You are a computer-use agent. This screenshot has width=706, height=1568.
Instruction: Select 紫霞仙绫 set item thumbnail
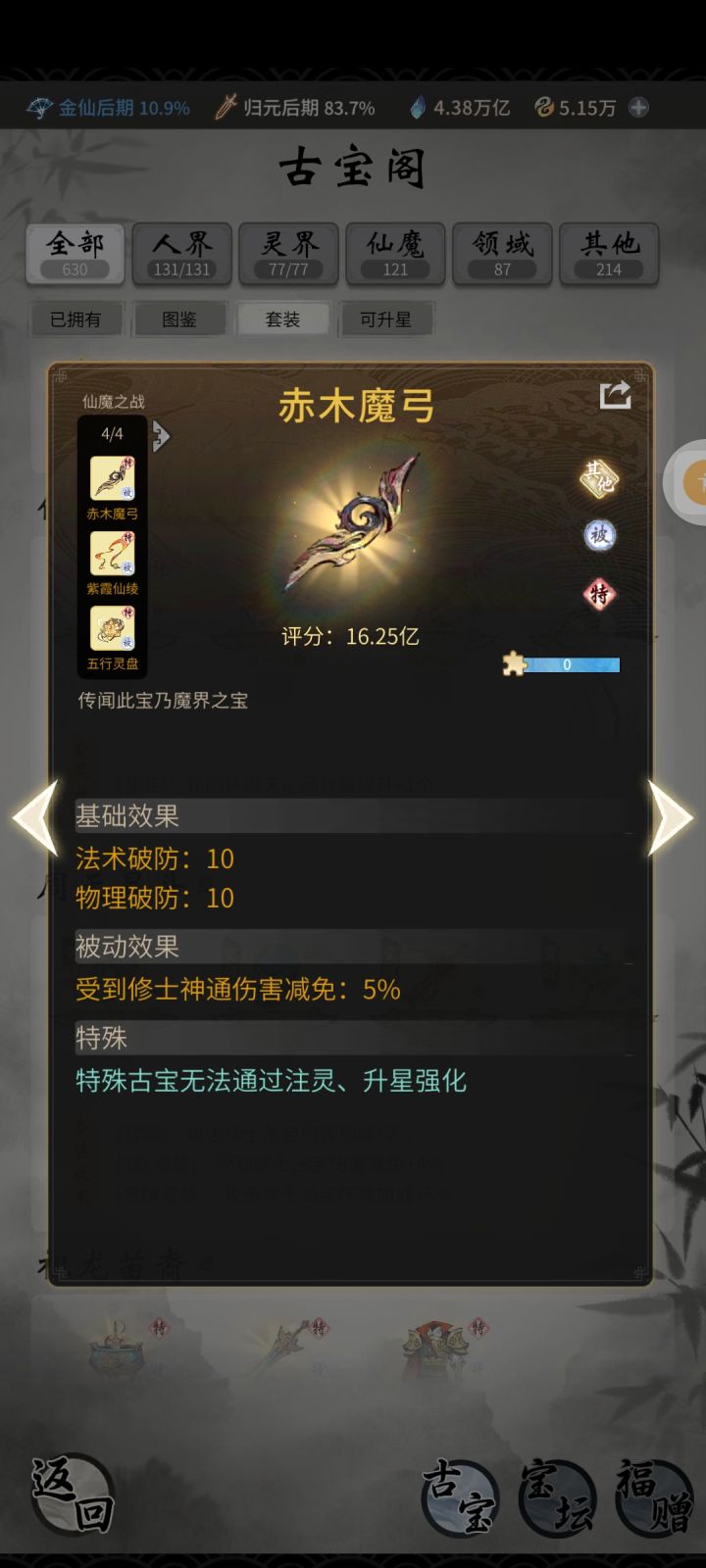(113, 555)
